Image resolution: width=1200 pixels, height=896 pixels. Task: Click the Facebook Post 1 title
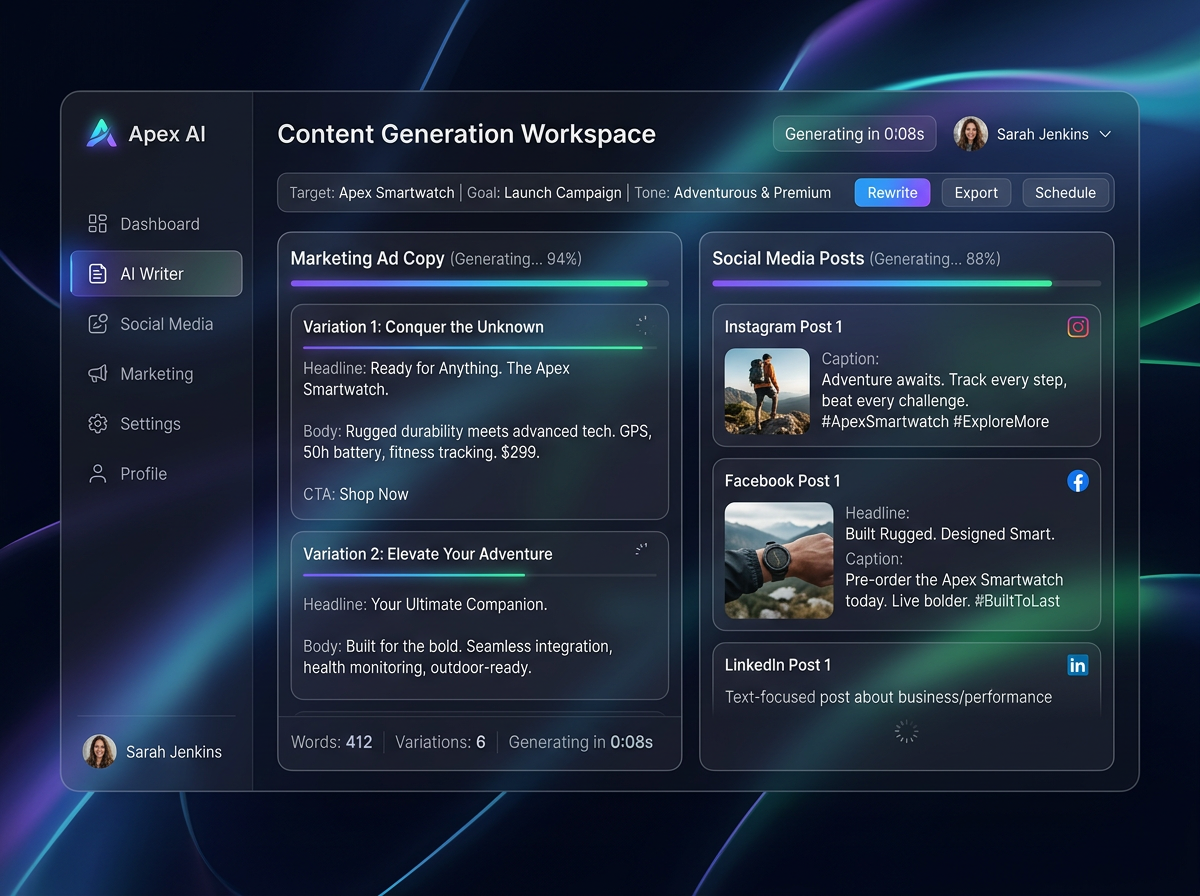782,481
